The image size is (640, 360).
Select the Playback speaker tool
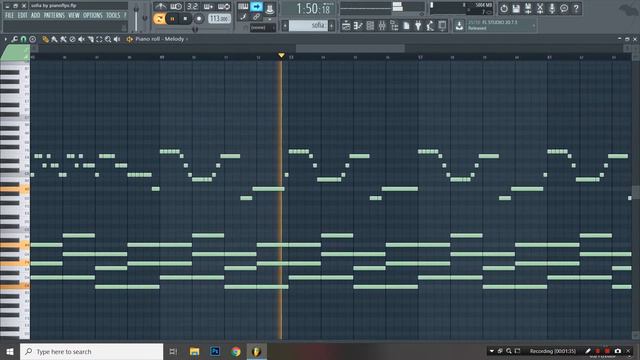[117, 39]
